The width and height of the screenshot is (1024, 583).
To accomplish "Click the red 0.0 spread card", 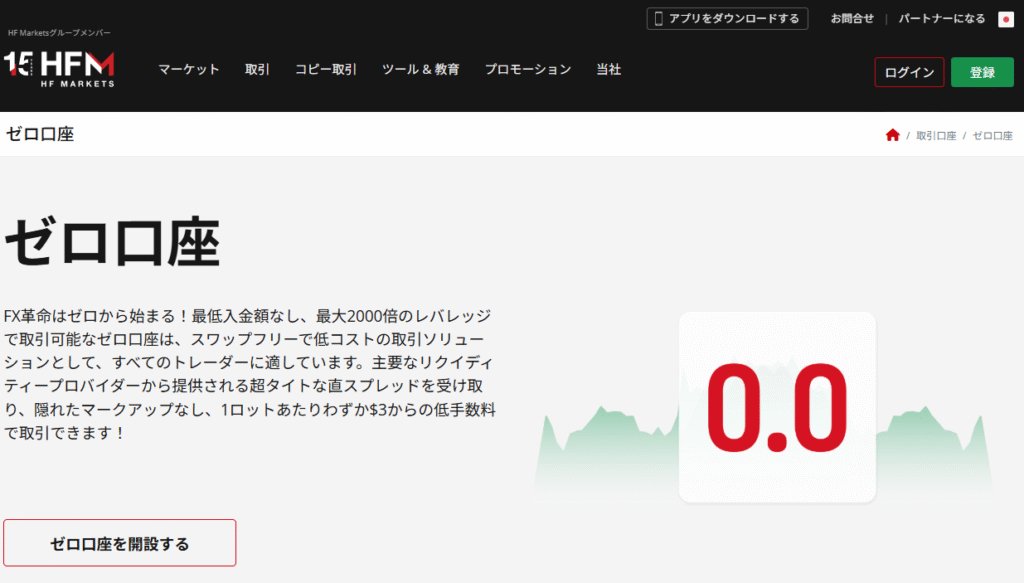I will [x=777, y=406].
